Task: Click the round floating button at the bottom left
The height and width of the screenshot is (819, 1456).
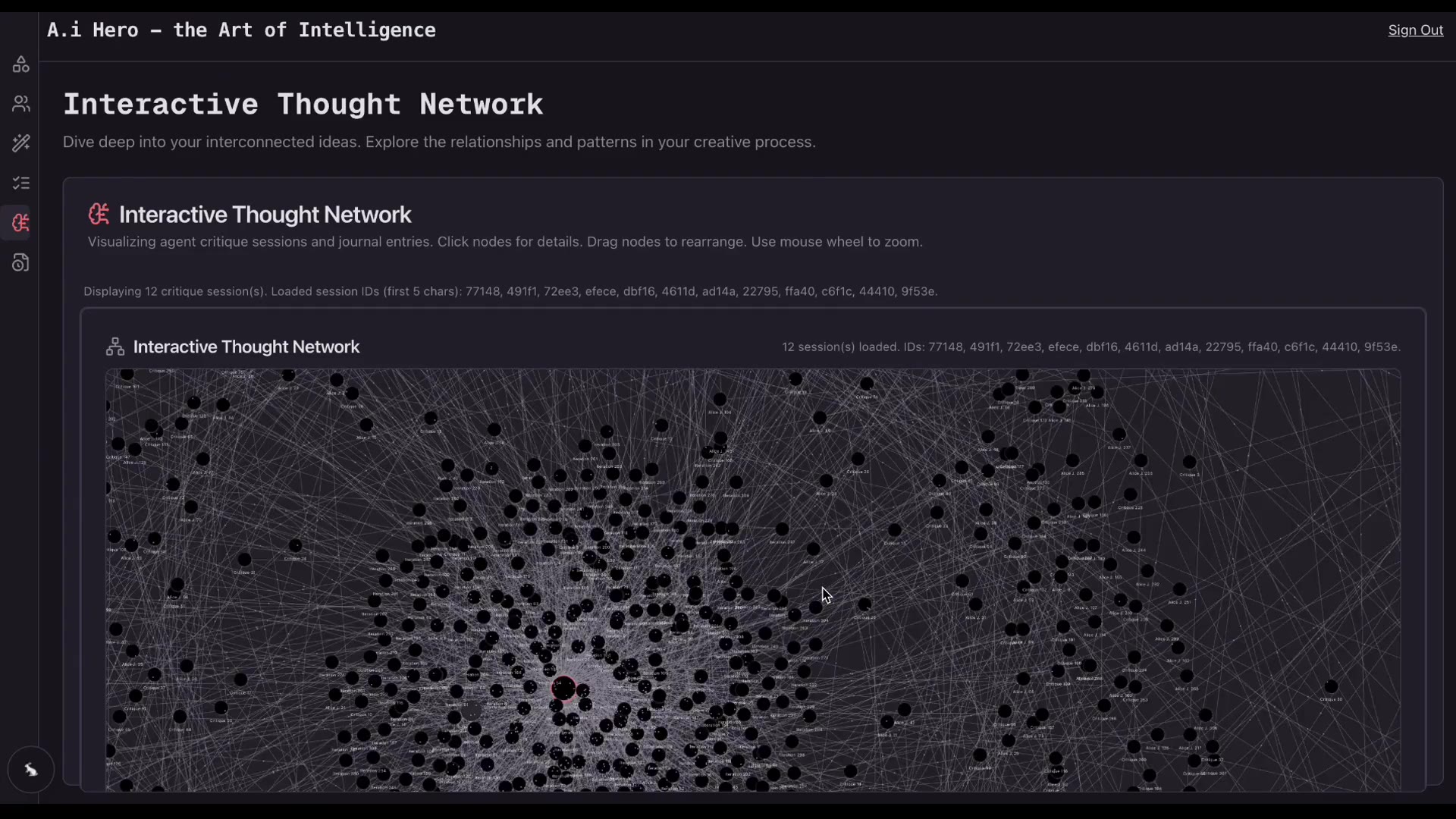Action: [x=30, y=770]
